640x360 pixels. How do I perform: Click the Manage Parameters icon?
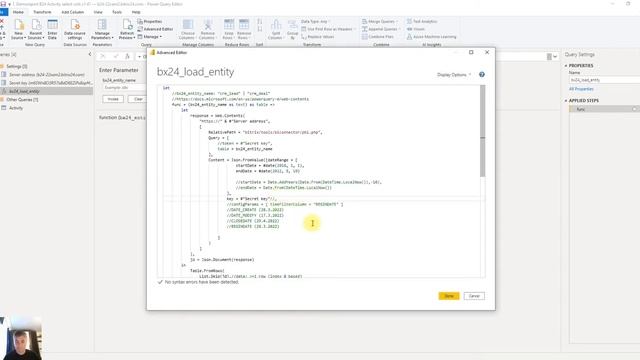[102, 29]
